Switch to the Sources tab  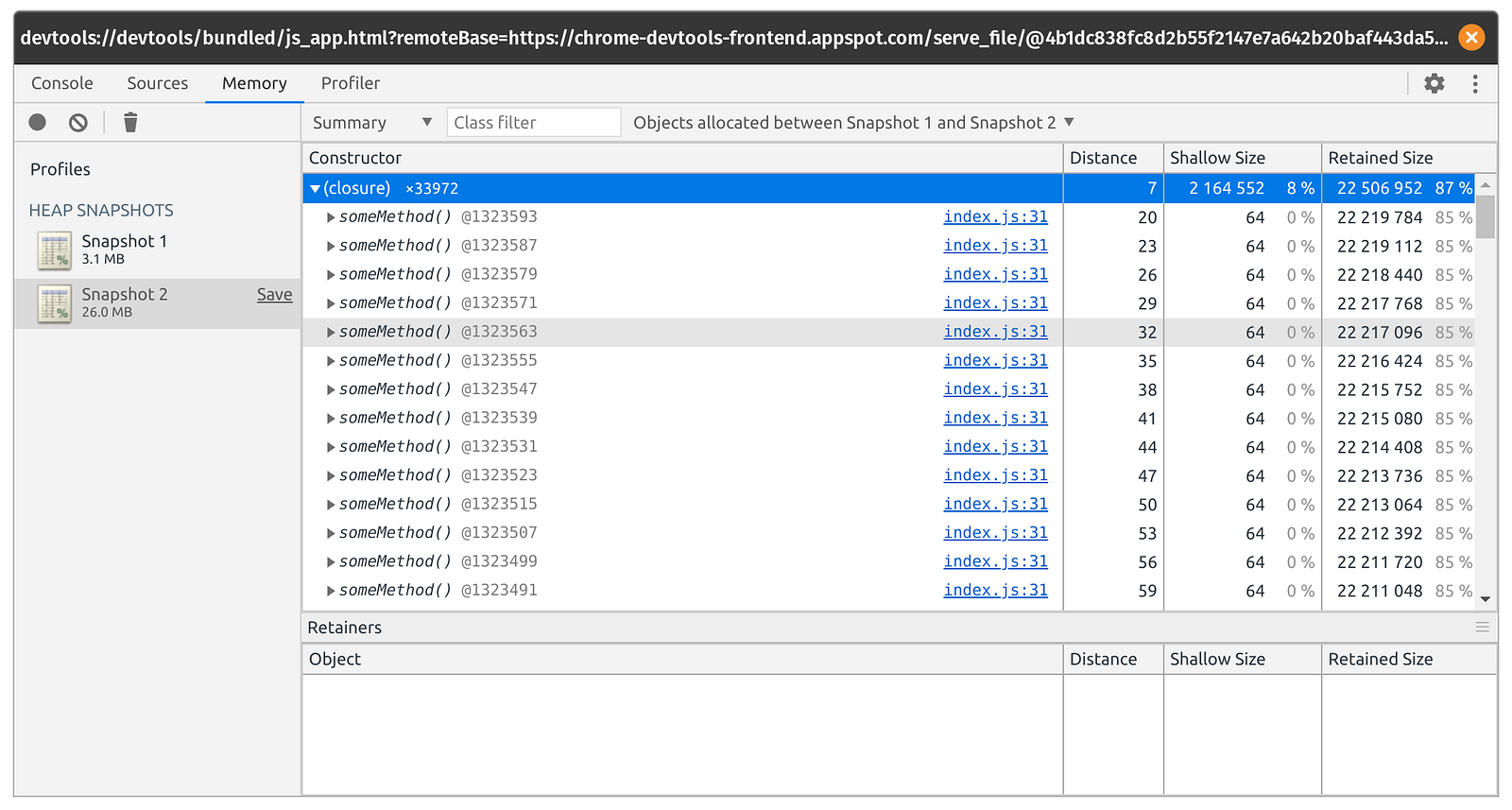[x=158, y=83]
